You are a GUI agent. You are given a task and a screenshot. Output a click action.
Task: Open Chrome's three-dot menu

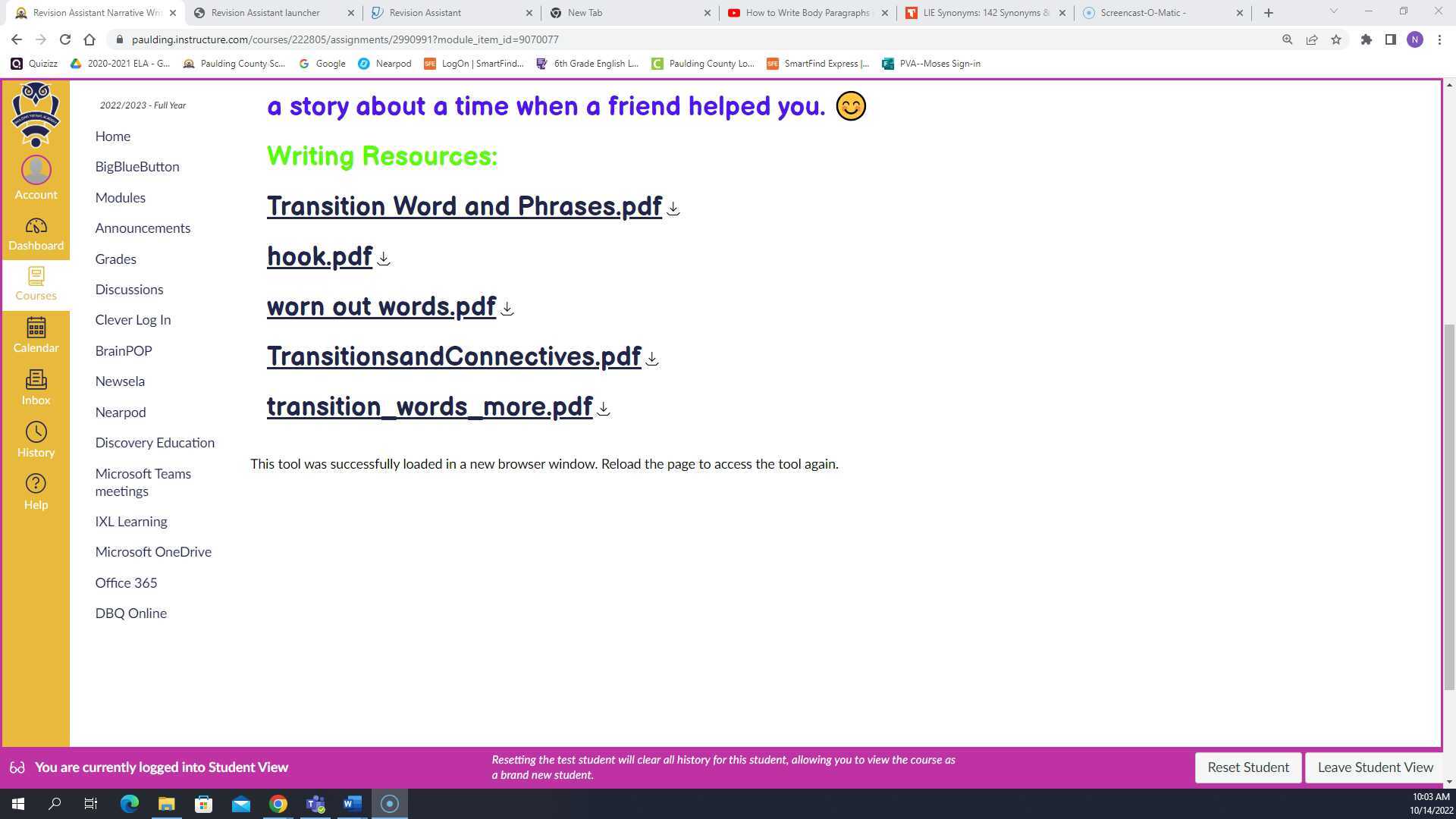1439,39
